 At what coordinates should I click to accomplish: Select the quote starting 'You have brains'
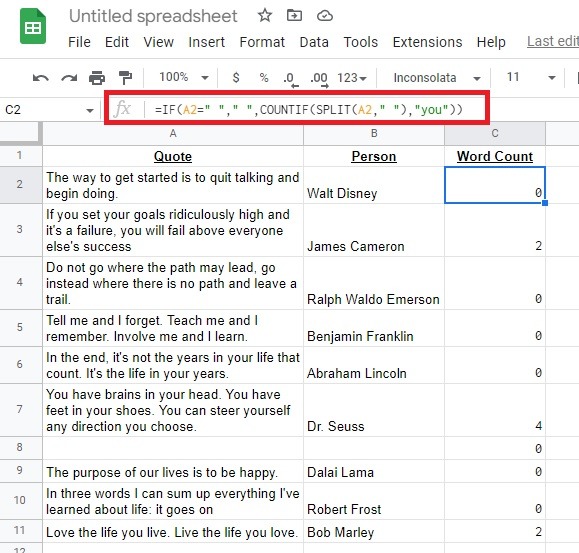173,410
